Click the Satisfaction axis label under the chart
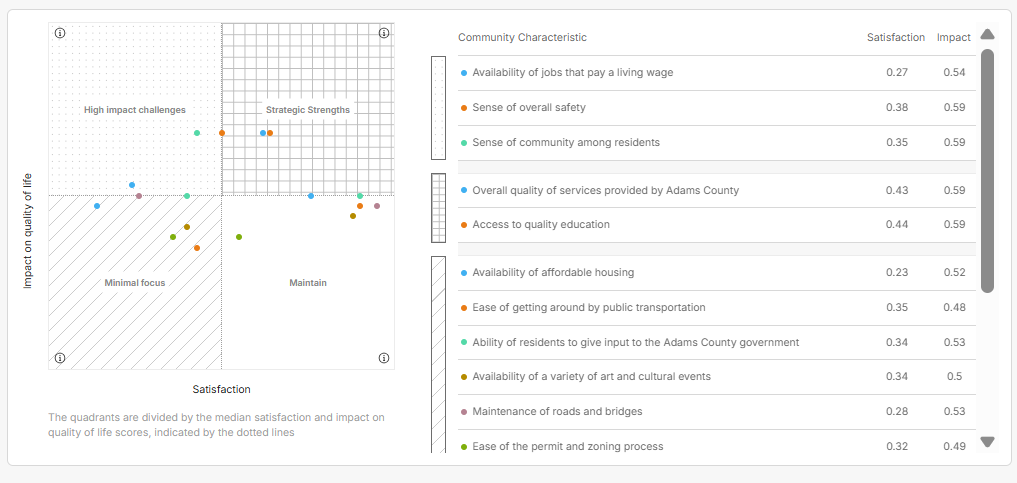The height and width of the screenshot is (483, 1017). pos(221,390)
